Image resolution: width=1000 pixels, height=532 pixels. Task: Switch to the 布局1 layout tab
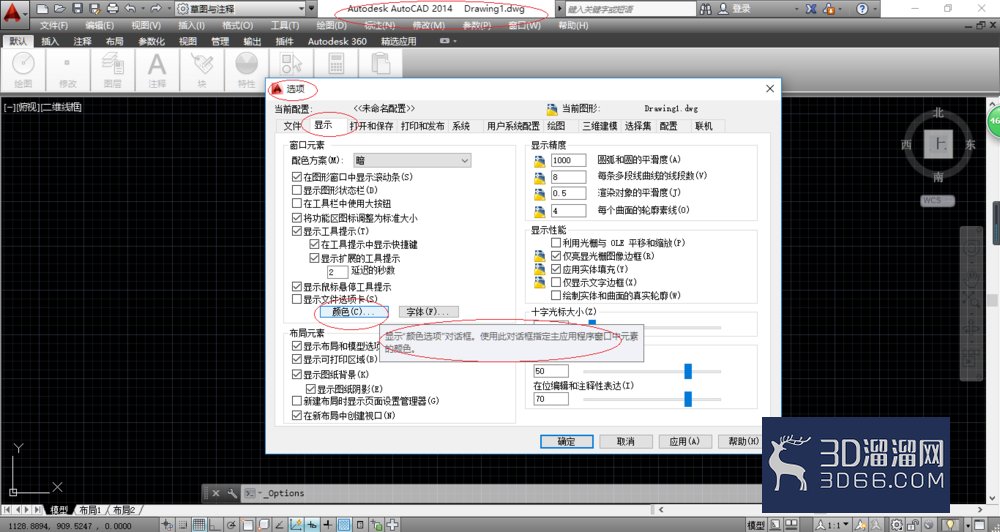click(x=91, y=510)
